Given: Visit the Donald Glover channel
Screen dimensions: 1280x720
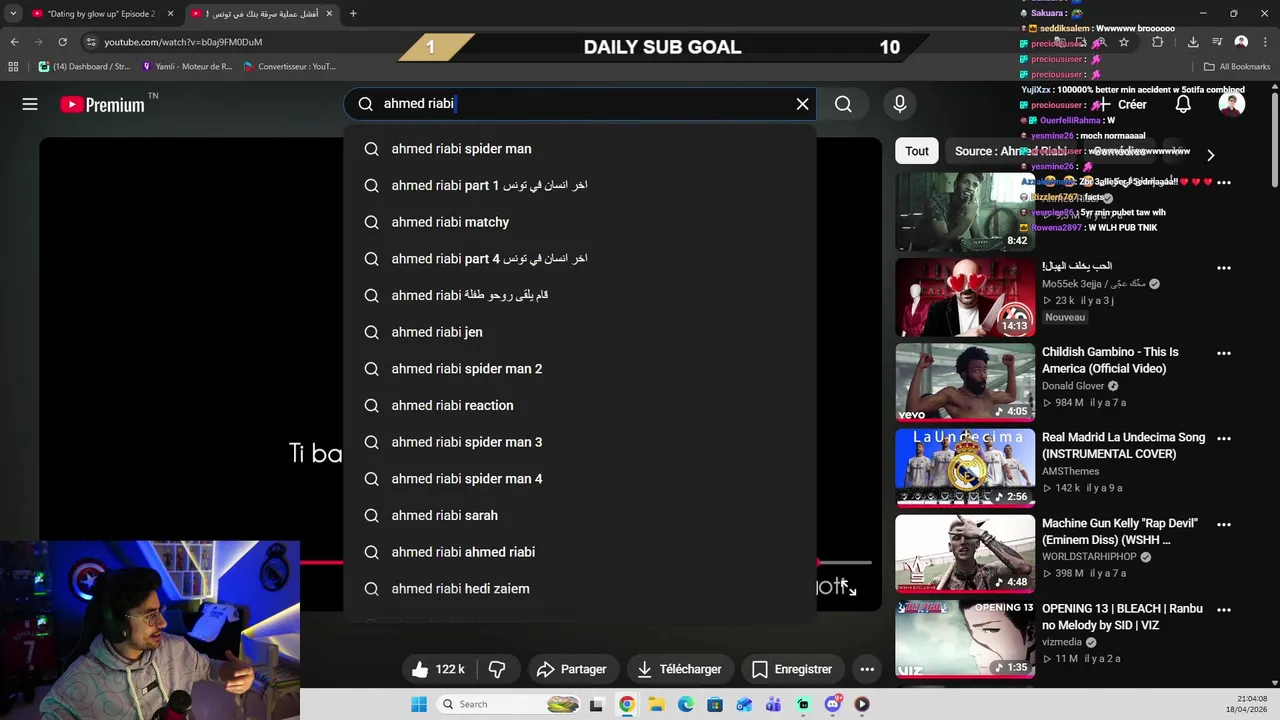Looking at the screenshot, I should tap(1073, 386).
